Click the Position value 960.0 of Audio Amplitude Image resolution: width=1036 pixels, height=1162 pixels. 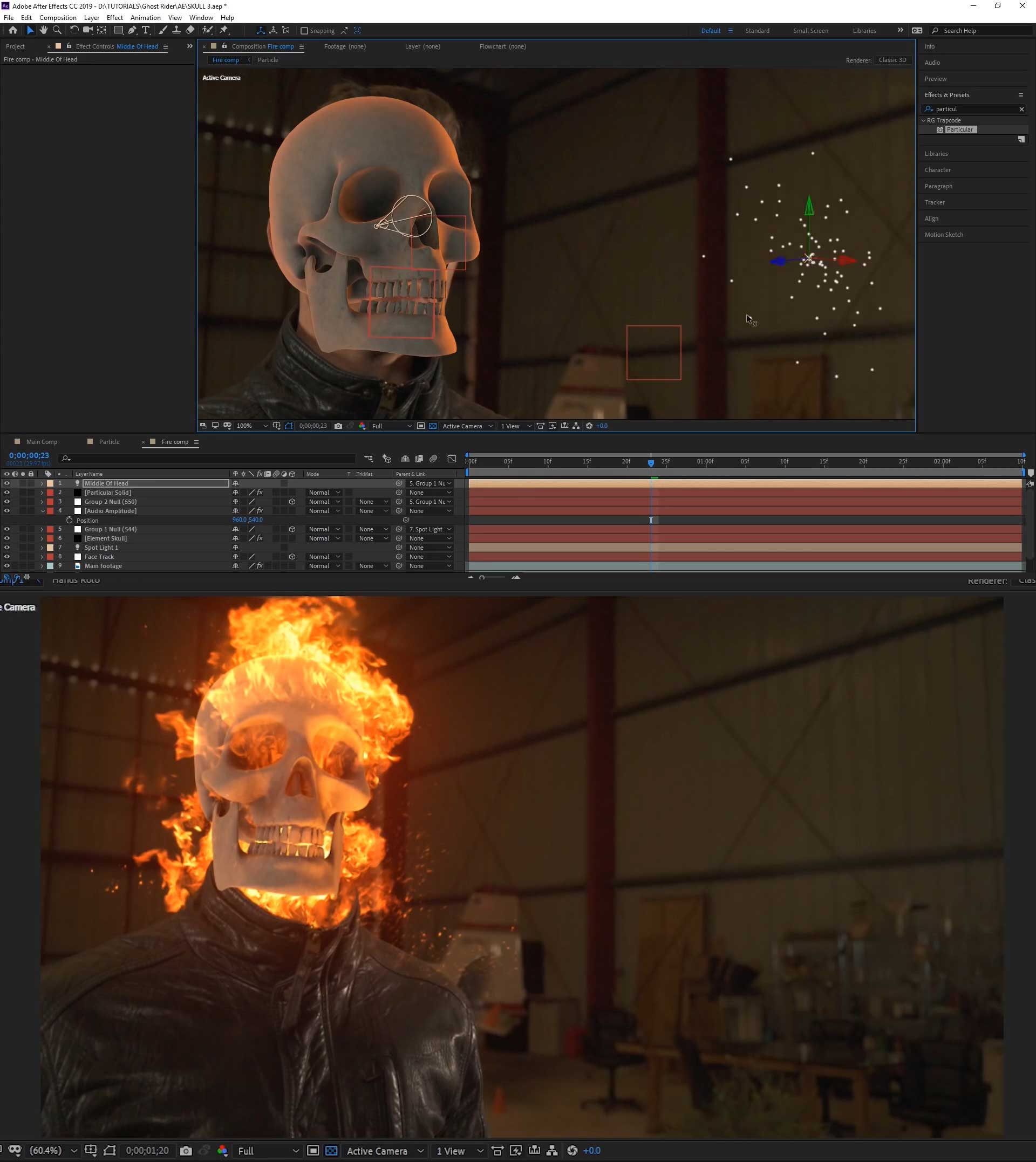point(240,520)
